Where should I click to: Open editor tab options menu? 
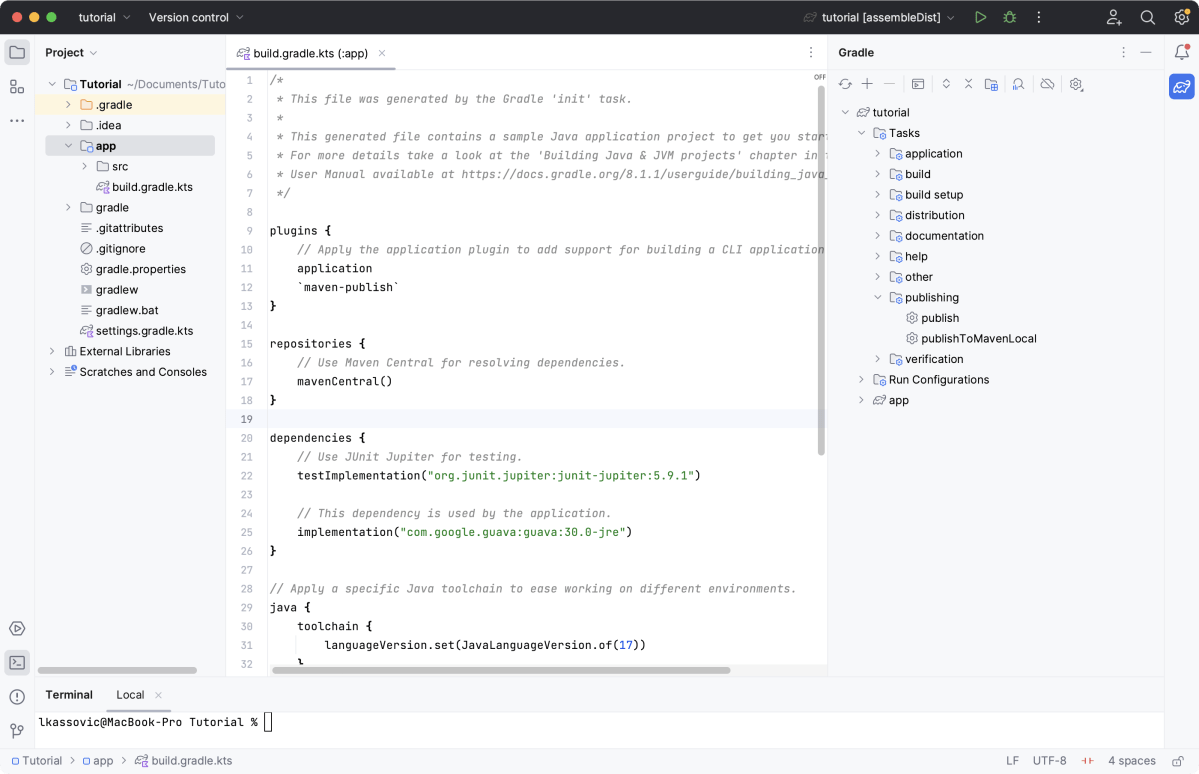click(811, 52)
